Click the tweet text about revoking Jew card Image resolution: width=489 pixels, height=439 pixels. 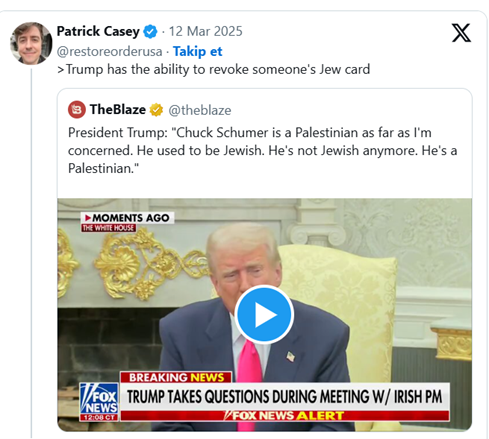214,69
